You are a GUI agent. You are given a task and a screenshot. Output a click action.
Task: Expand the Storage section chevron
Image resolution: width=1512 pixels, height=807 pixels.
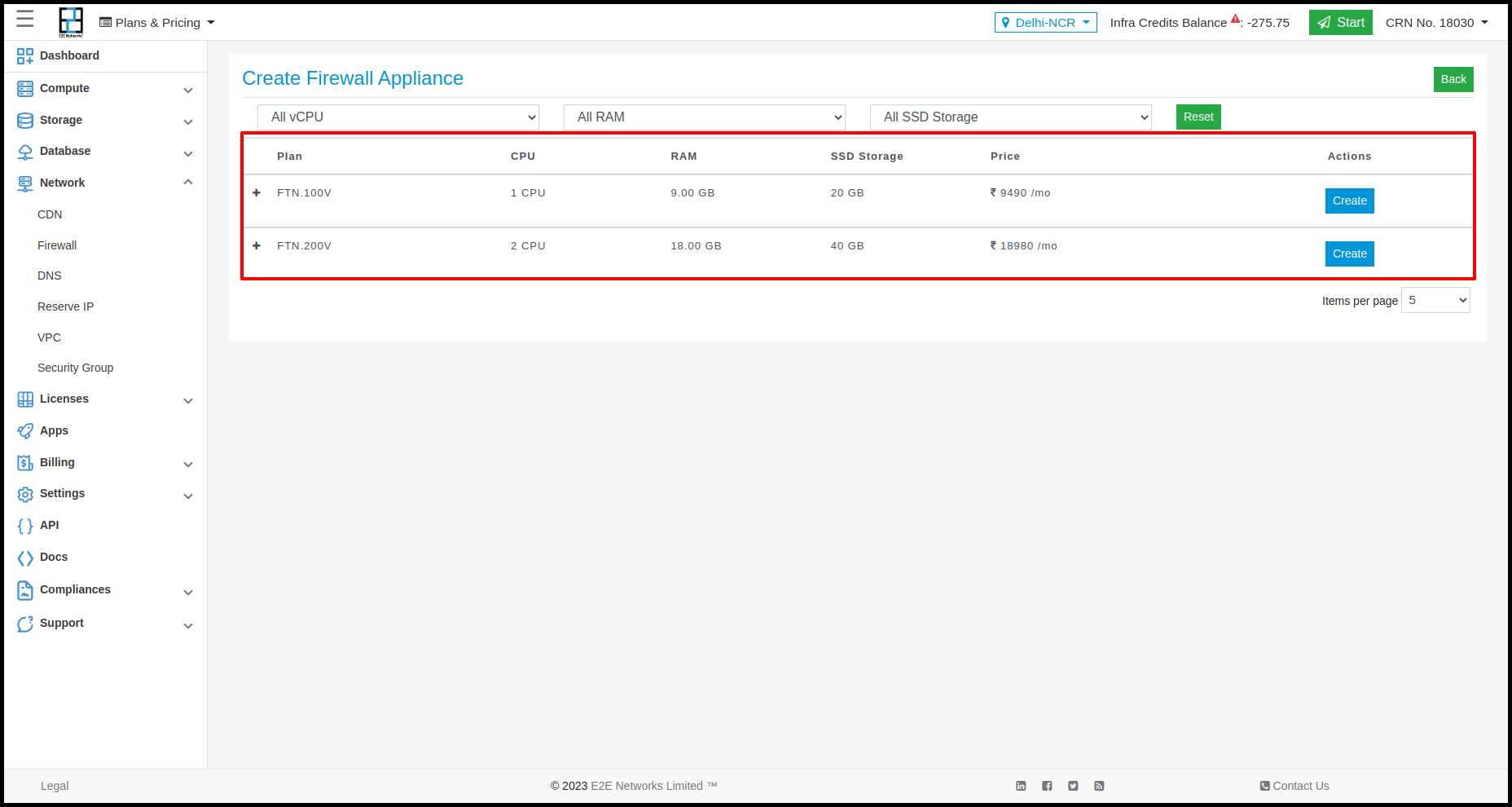click(x=188, y=122)
